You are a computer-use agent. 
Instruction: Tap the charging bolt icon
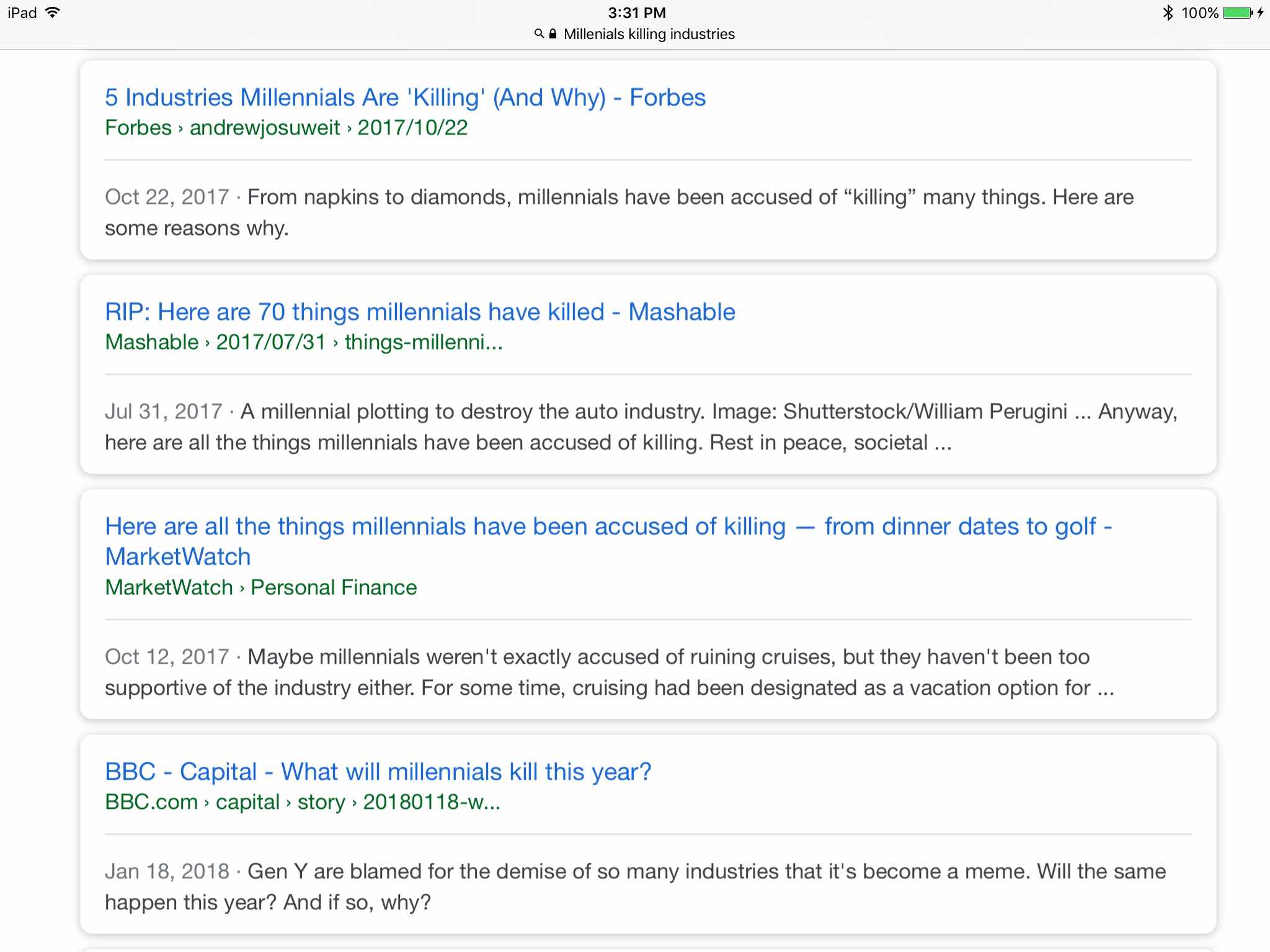pos(1260,13)
